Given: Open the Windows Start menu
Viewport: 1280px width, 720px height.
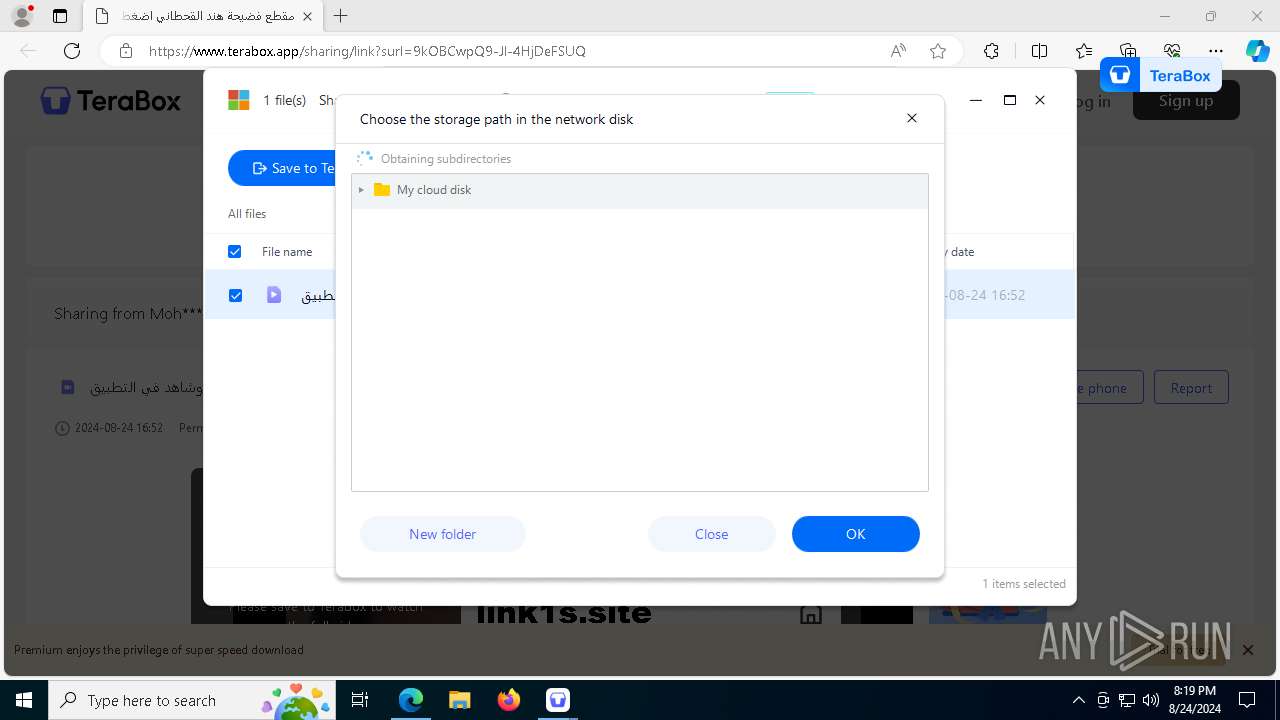Looking at the screenshot, I should point(24,700).
